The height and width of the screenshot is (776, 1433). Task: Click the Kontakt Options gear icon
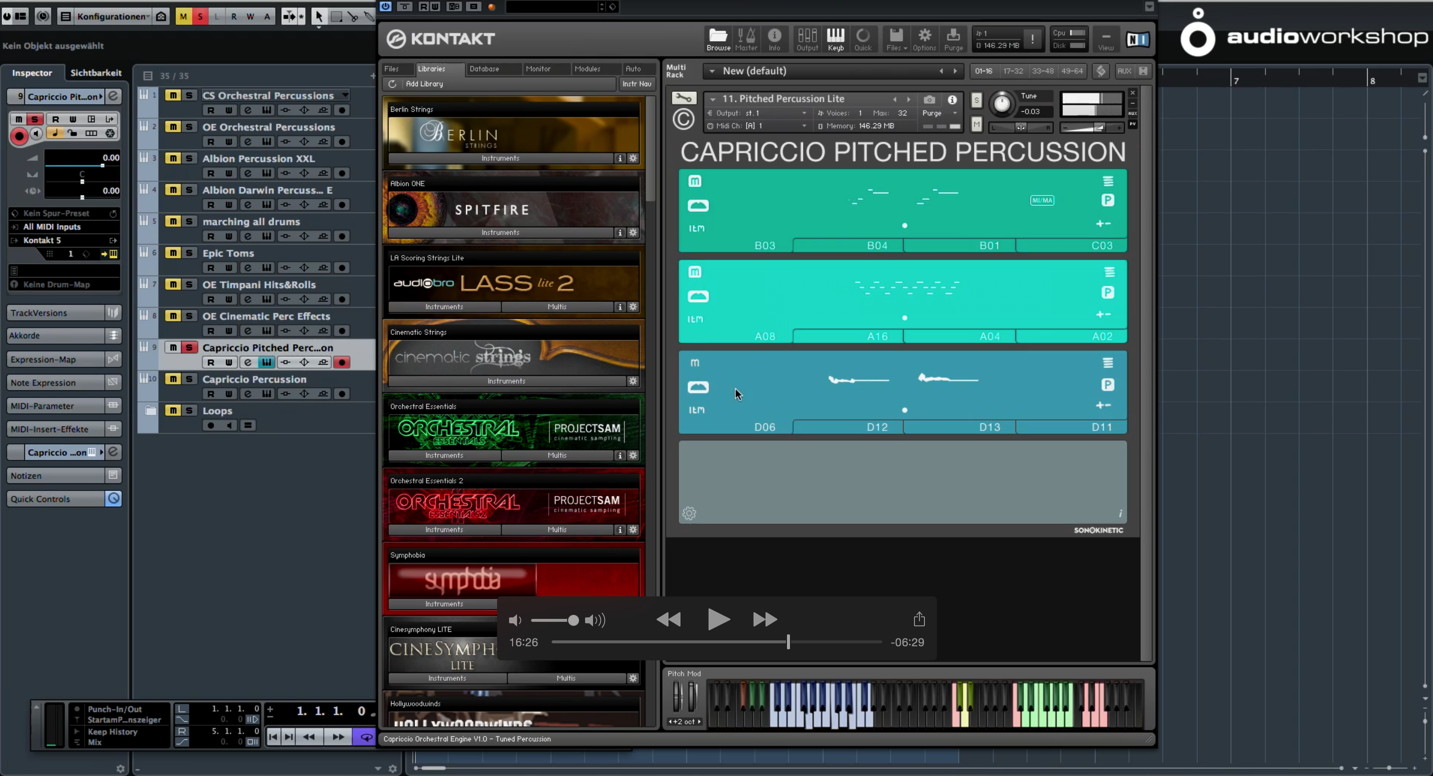[924, 40]
